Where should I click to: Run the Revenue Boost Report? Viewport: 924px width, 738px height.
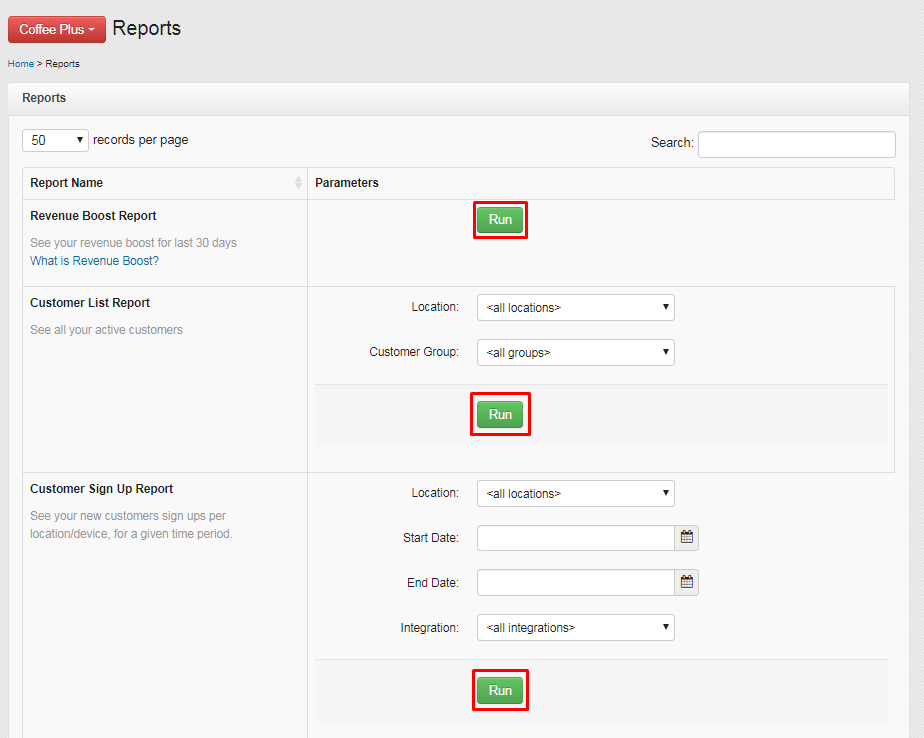(x=500, y=219)
